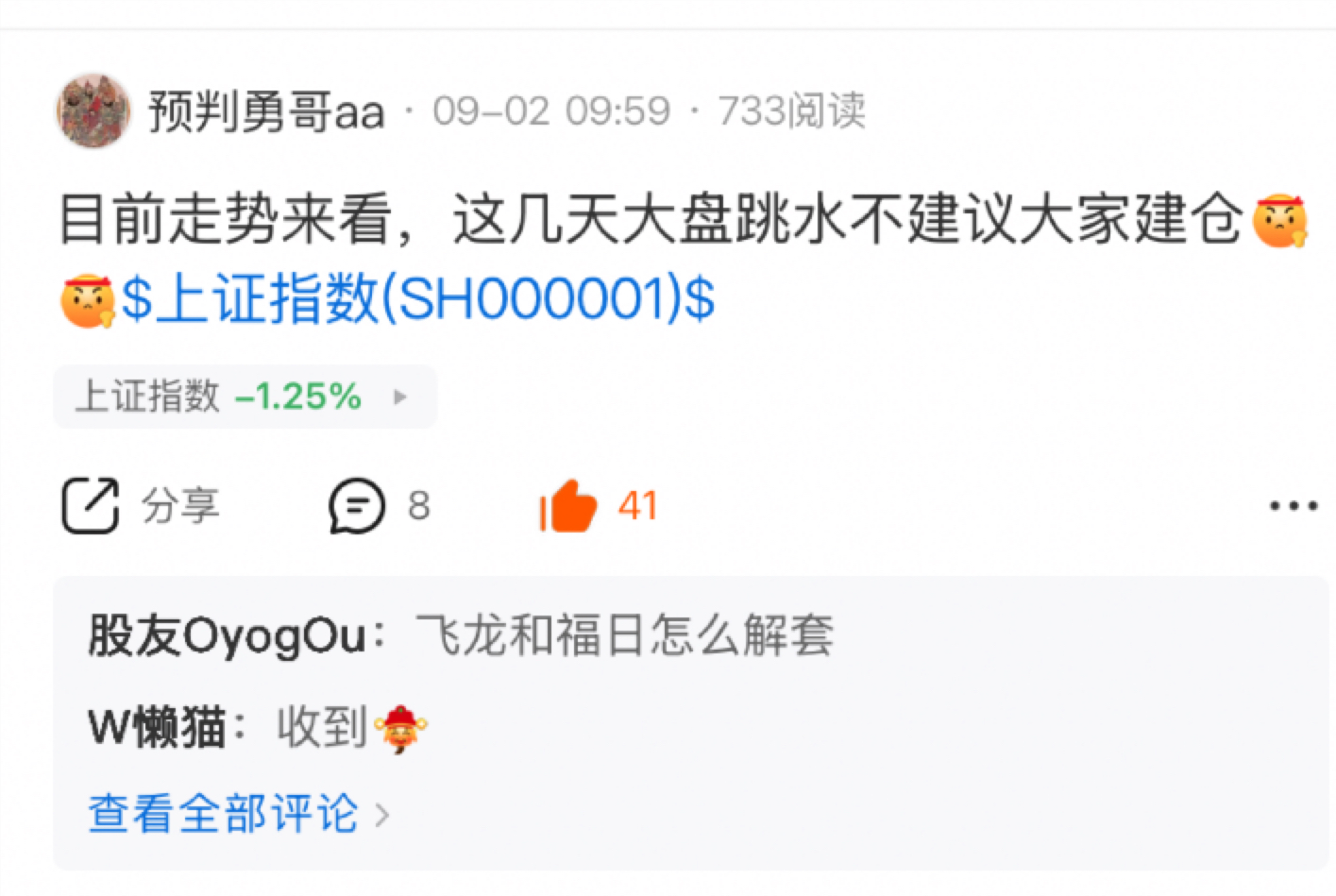1336x896 pixels.
Task: Tap chevron next to 查看全部评论
Action: coord(381,814)
